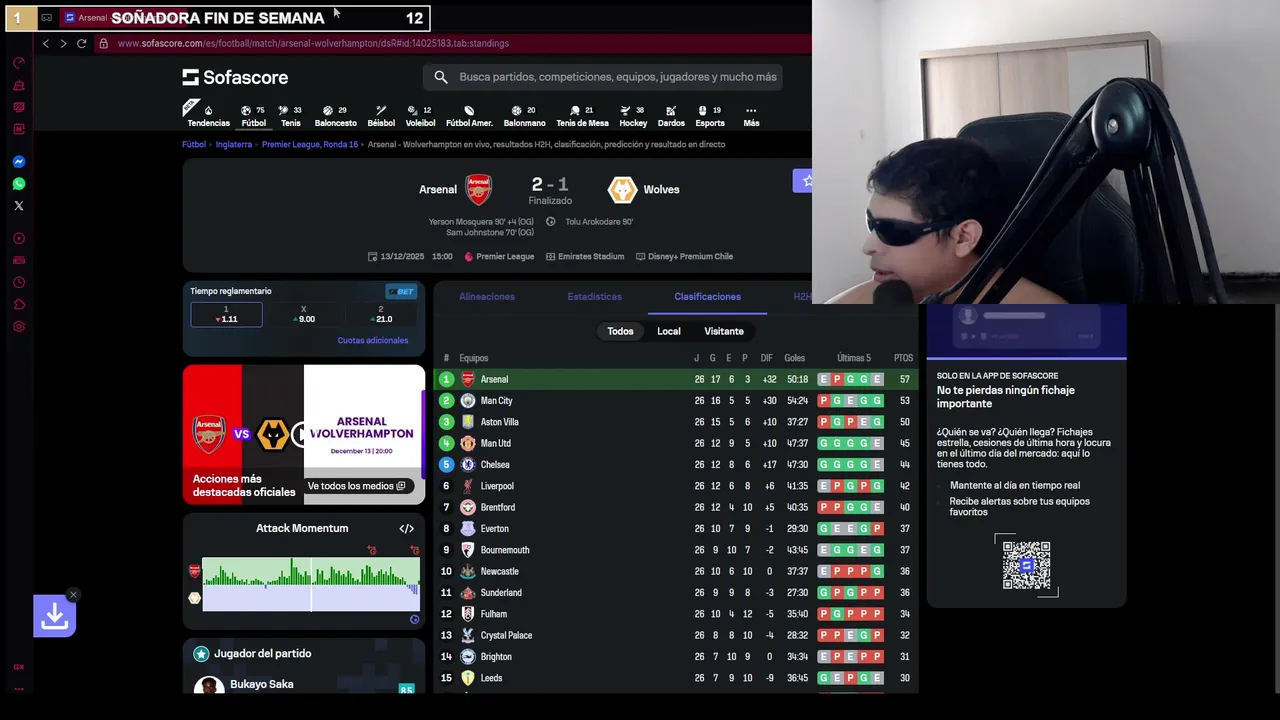Click the Aston Villa crest in standings

click(x=467, y=422)
